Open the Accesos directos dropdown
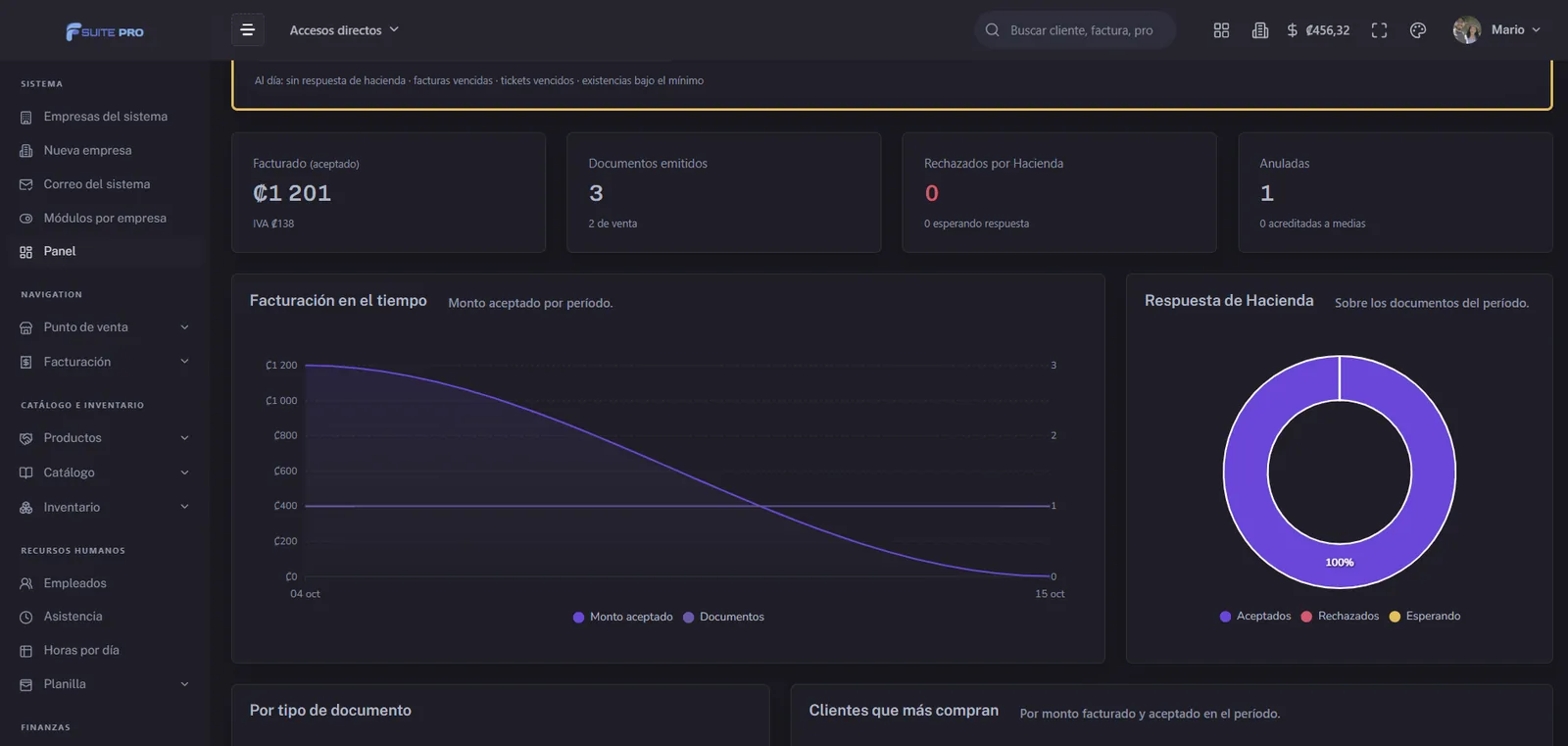This screenshot has height=746, width=1568. pyautogui.click(x=344, y=30)
